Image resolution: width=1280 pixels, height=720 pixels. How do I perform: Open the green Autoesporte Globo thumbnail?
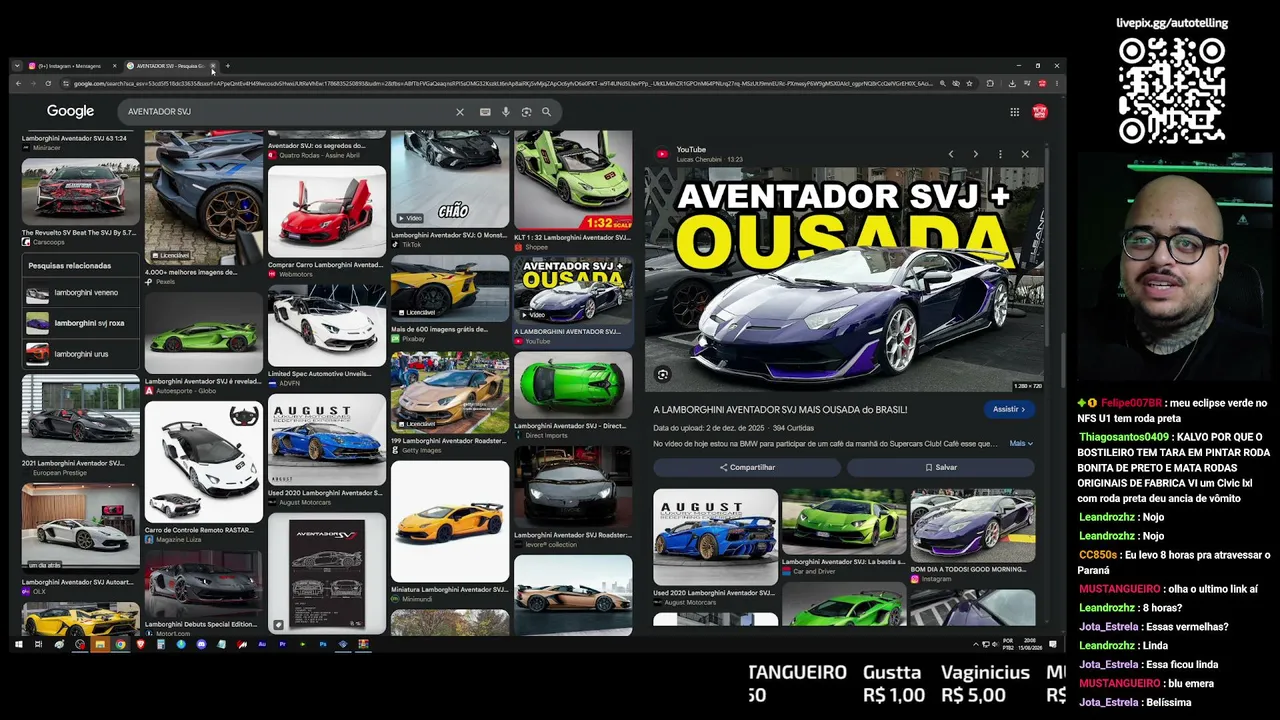(x=203, y=332)
